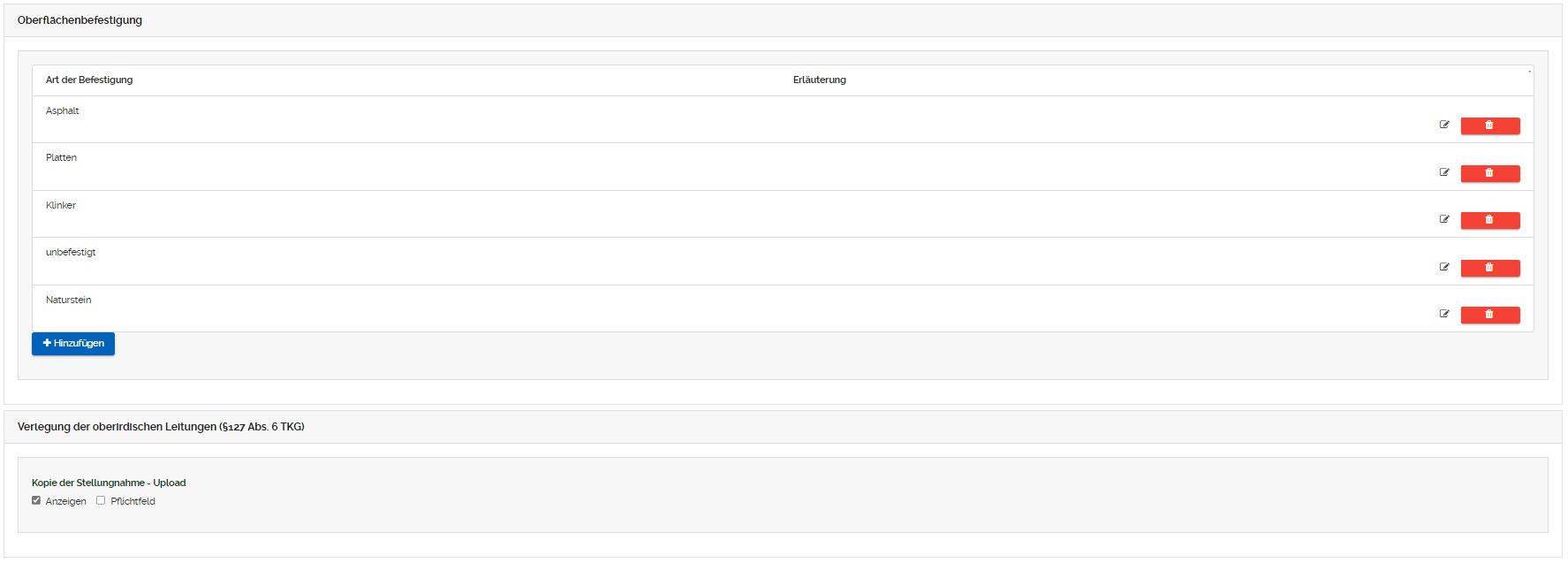Click the Erläuterung column header

[819, 80]
